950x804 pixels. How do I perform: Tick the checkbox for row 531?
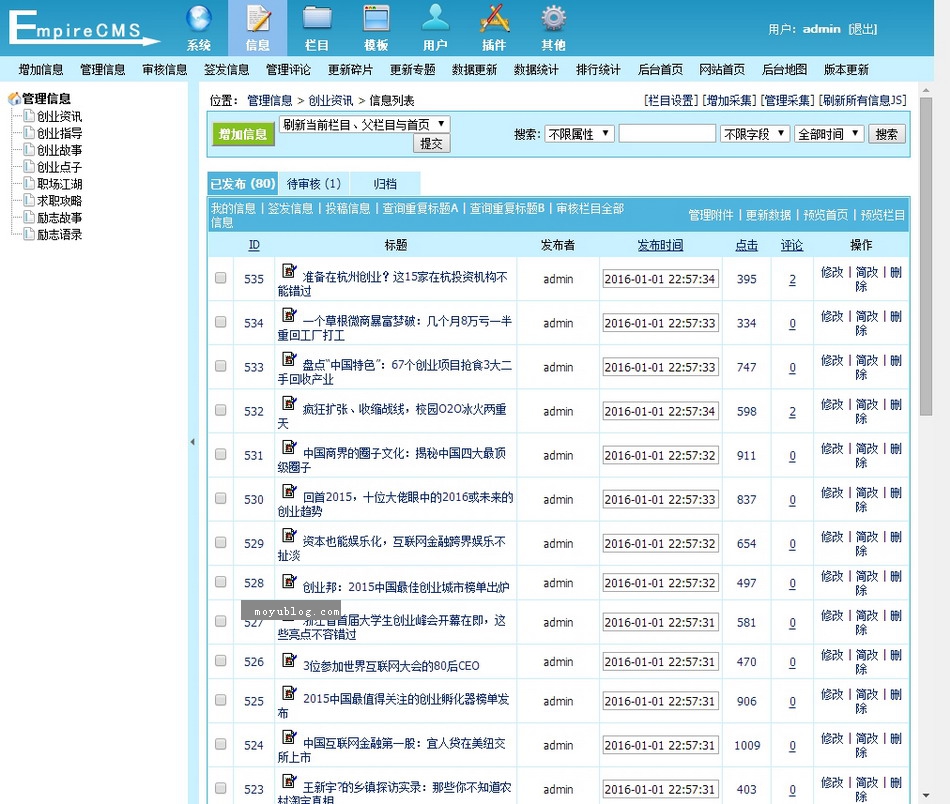[221, 454]
